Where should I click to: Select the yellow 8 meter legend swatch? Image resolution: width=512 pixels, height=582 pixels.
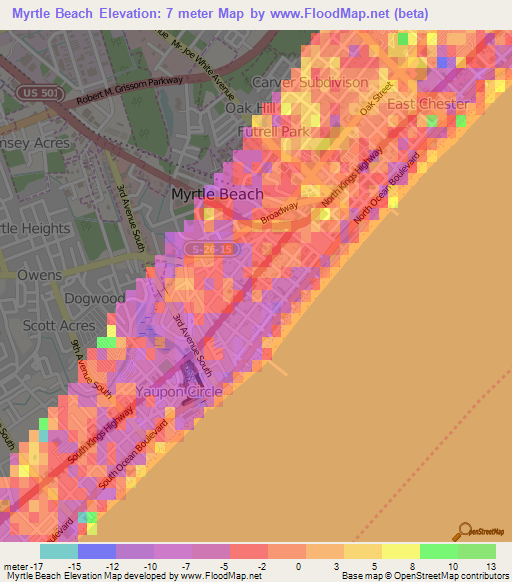[401, 552]
